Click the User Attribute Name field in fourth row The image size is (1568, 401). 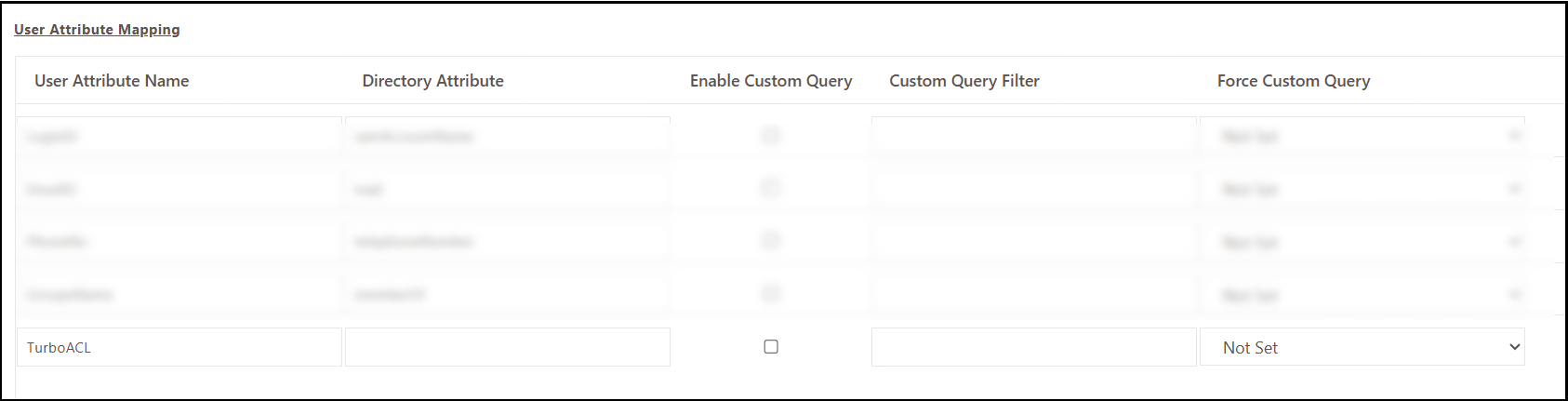179,295
